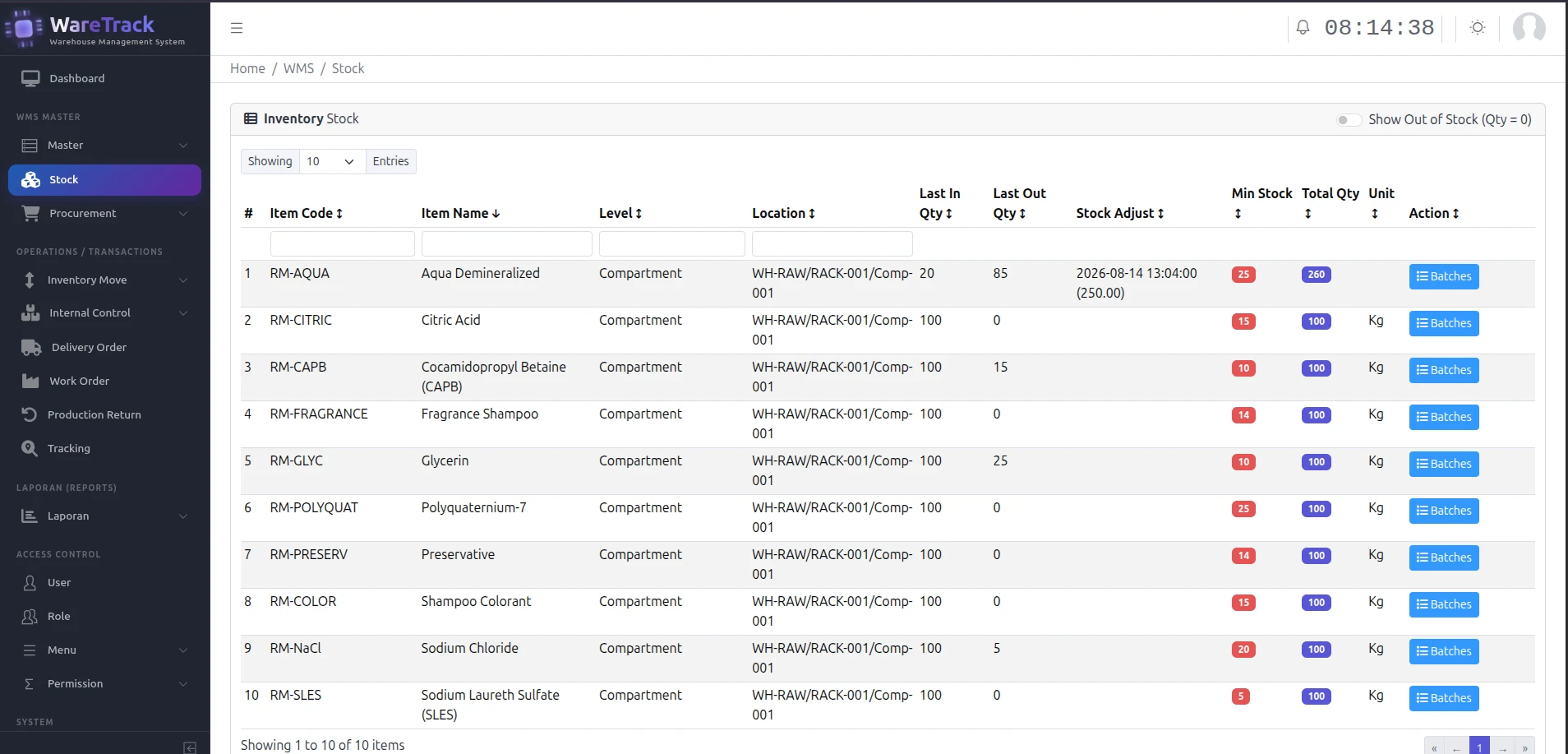Click the Role people icon
Screen dimensions: 1568x754
click(x=30, y=617)
